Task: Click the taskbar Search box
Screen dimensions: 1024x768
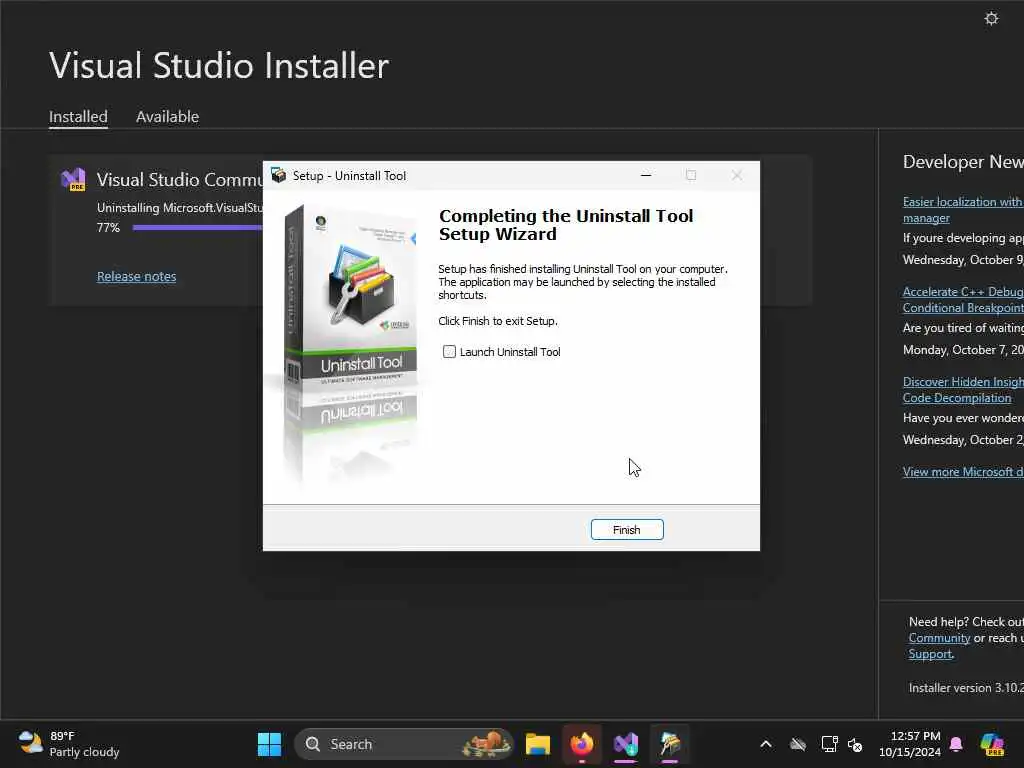Action: 404,744
